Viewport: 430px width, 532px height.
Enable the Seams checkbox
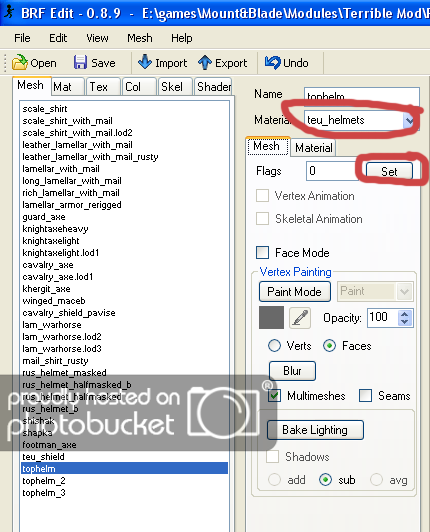pos(366,396)
